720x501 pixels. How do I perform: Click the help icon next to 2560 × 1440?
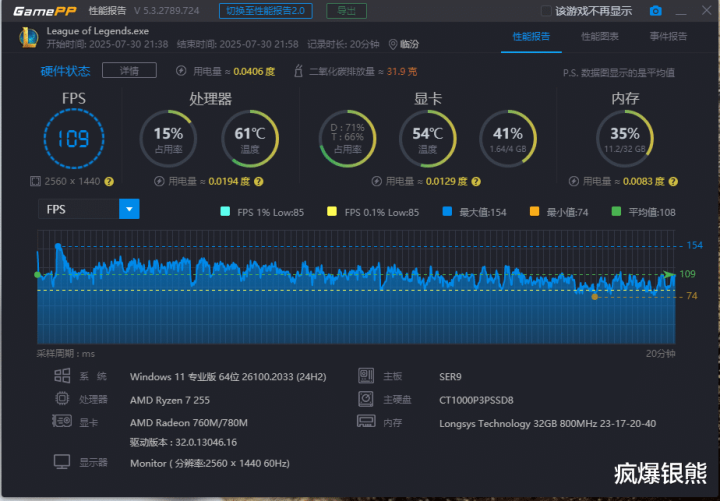pos(109,181)
